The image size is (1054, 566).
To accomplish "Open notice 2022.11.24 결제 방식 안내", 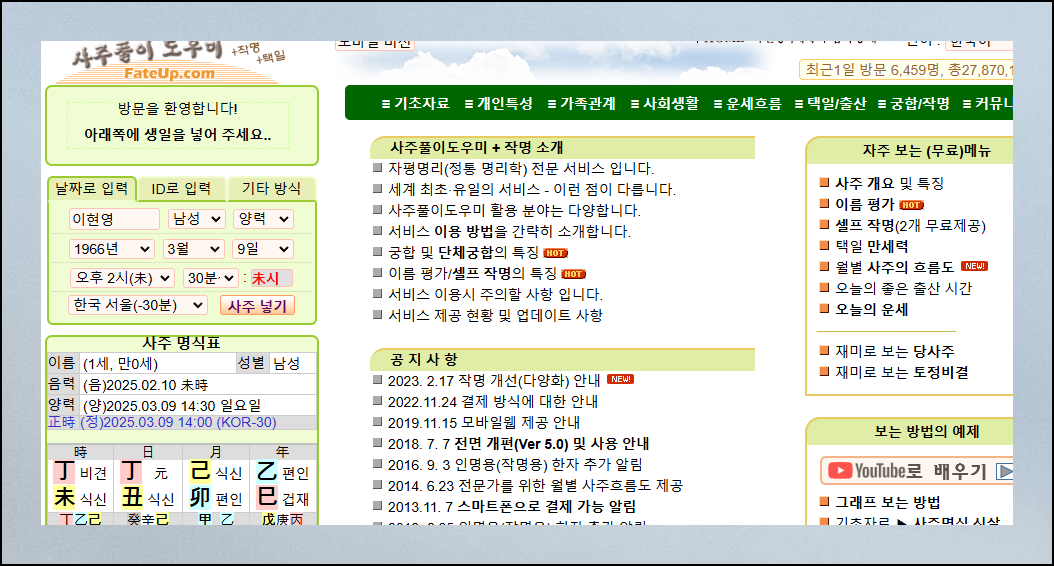I will 493,401.
